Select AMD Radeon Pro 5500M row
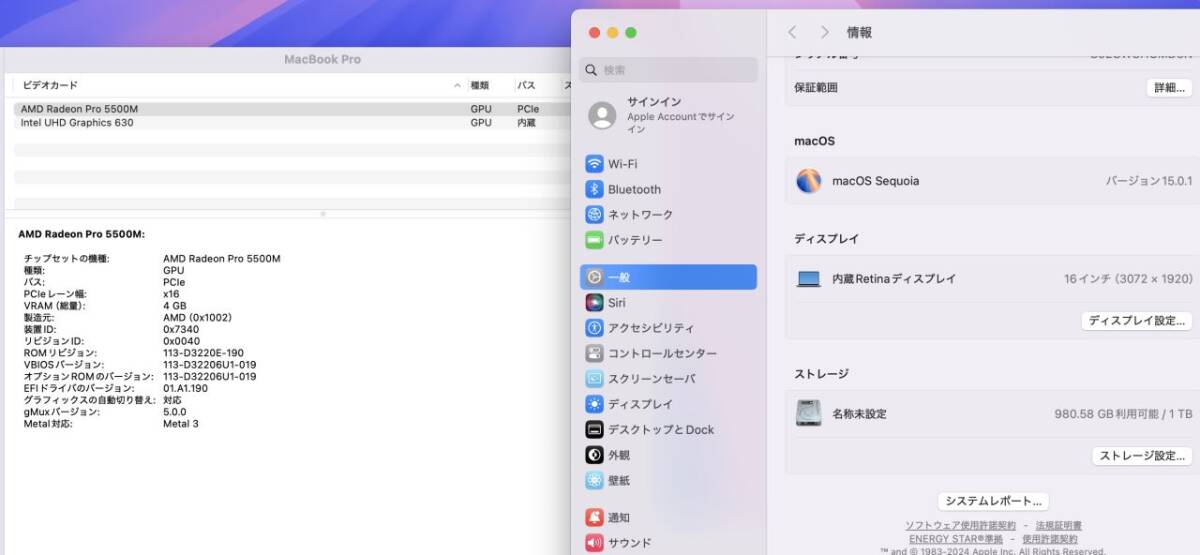The height and width of the screenshot is (555, 1200). (290, 109)
